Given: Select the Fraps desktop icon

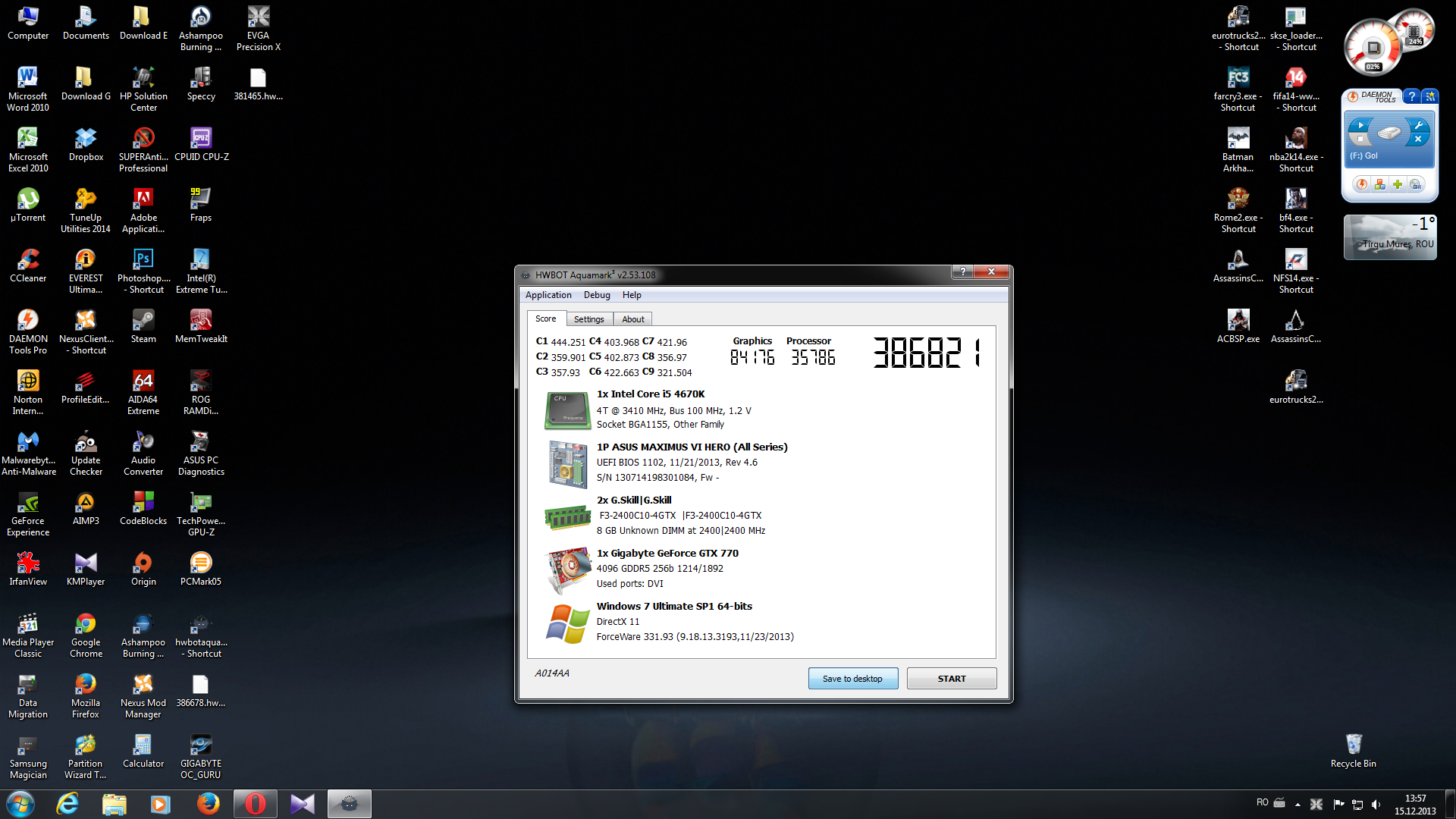Looking at the screenshot, I should 201,206.
